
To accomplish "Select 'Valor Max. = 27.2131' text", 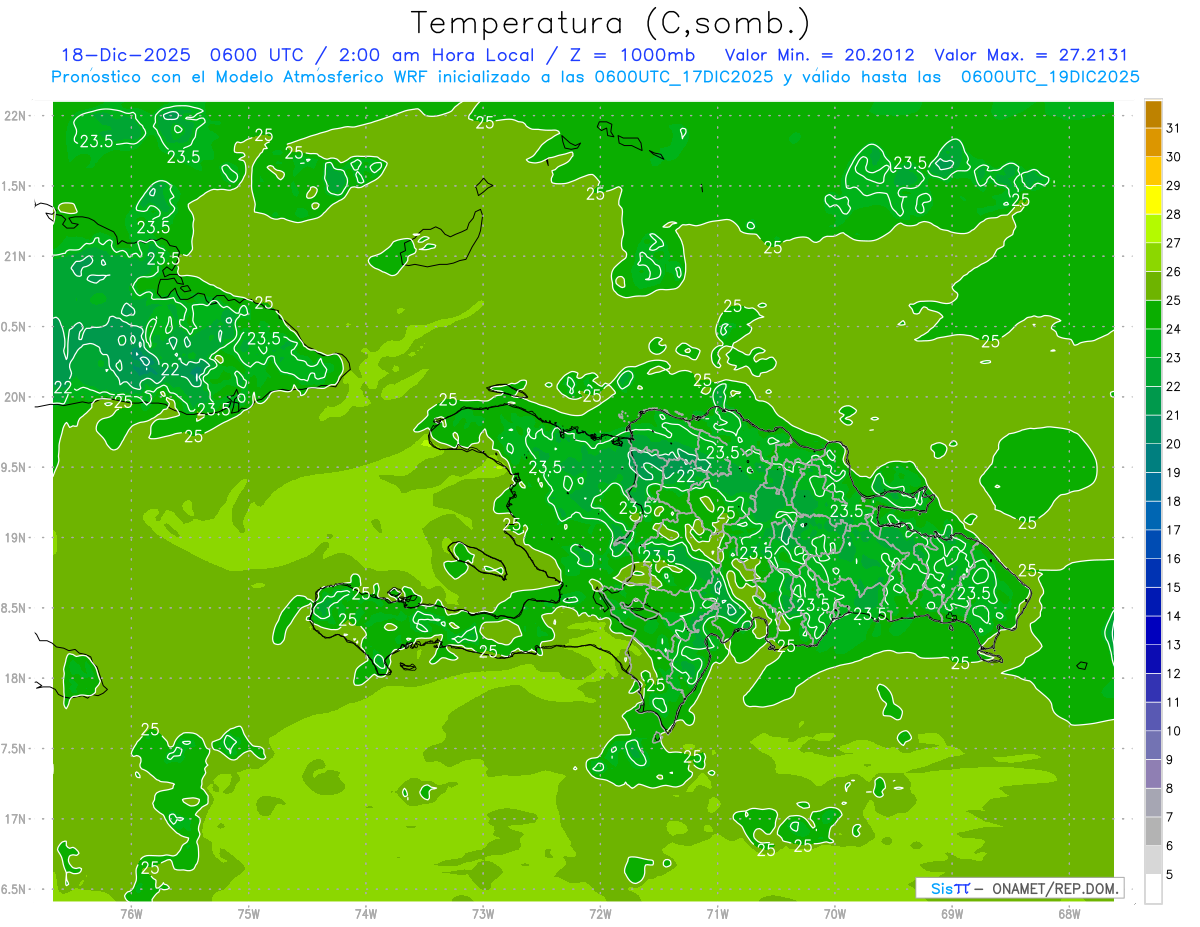I will tap(1031, 55).
